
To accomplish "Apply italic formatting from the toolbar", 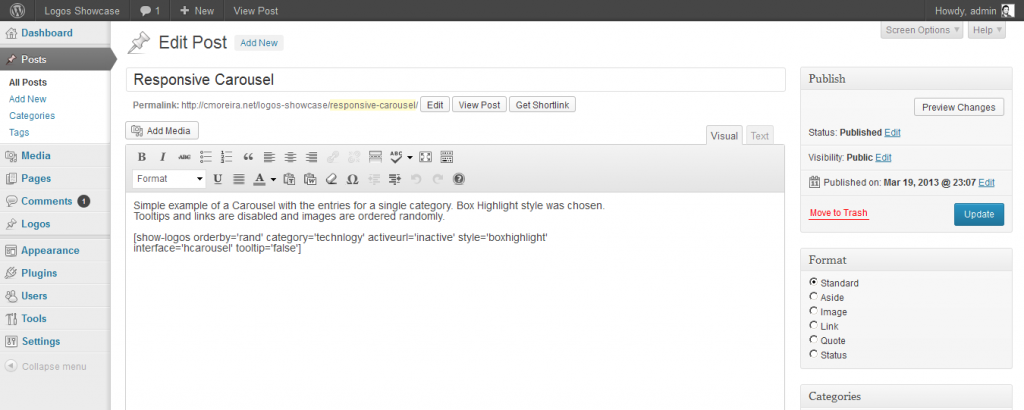I will pyautogui.click(x=163, y=157).
